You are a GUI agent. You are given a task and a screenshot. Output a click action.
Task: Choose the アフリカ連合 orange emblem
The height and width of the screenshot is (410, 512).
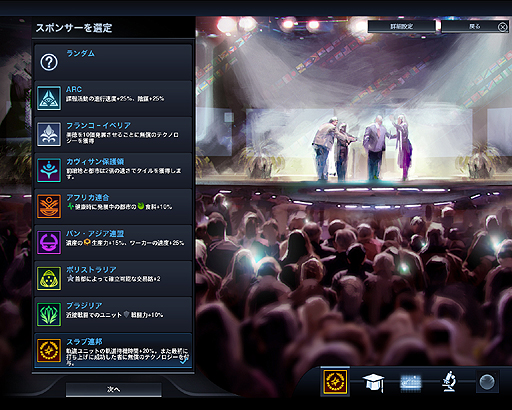[49, 206]
